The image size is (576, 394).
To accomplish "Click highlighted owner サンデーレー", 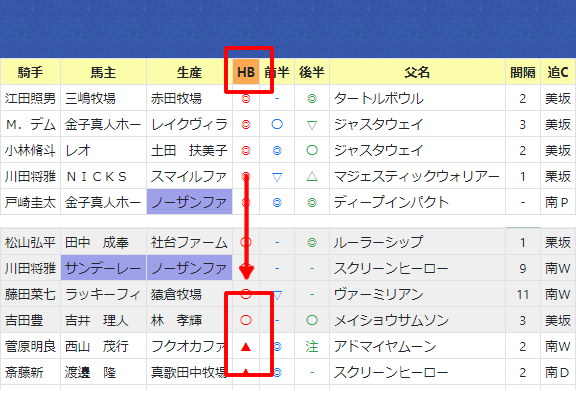I will [103, 268].
